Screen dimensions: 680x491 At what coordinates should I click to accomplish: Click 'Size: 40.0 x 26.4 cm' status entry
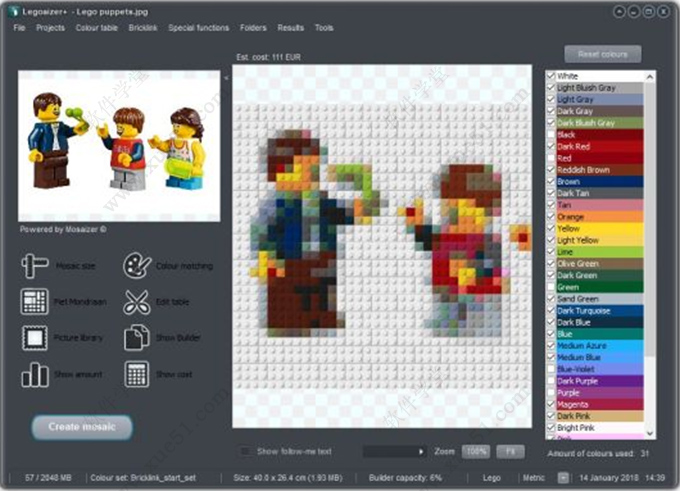[x=288, y=478]
